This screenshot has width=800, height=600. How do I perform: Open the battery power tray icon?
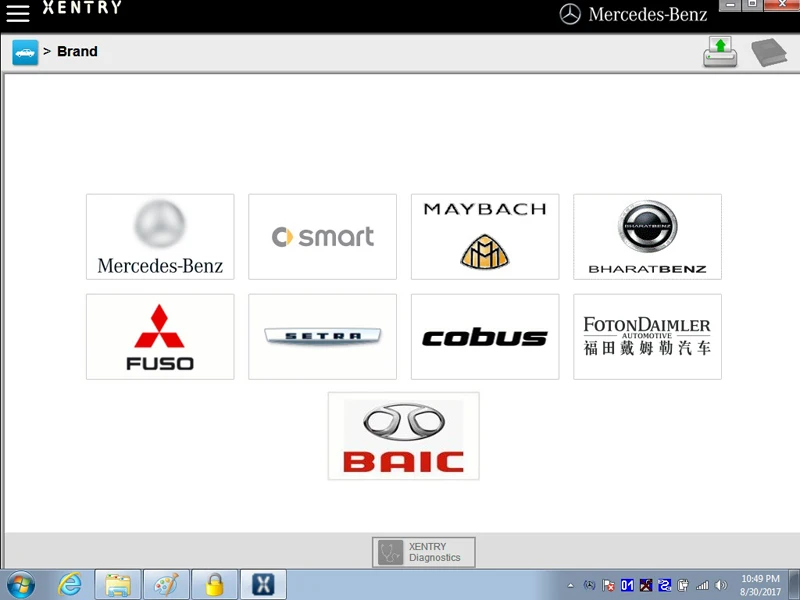click(x=683, y=585)
